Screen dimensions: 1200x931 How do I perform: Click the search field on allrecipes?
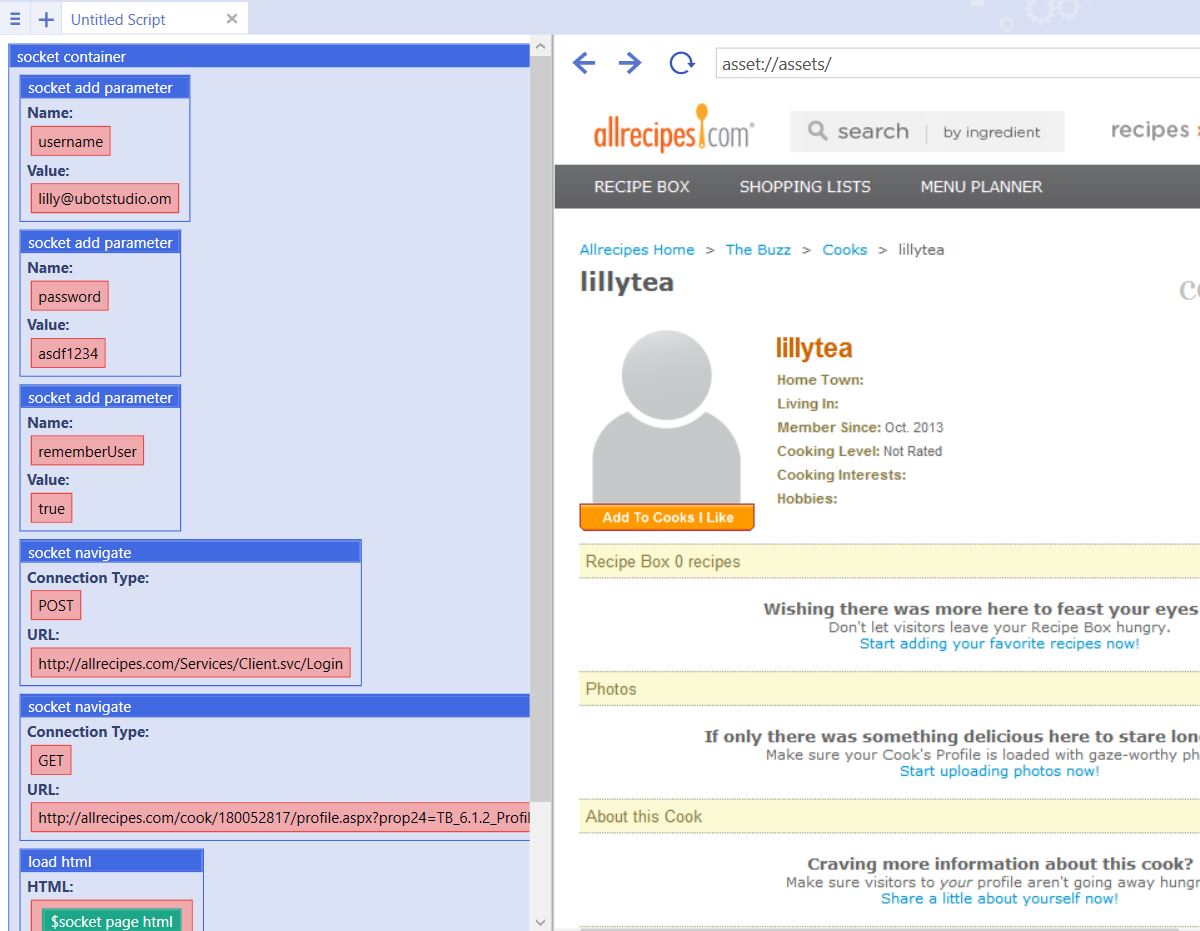(x=873, y=132)
